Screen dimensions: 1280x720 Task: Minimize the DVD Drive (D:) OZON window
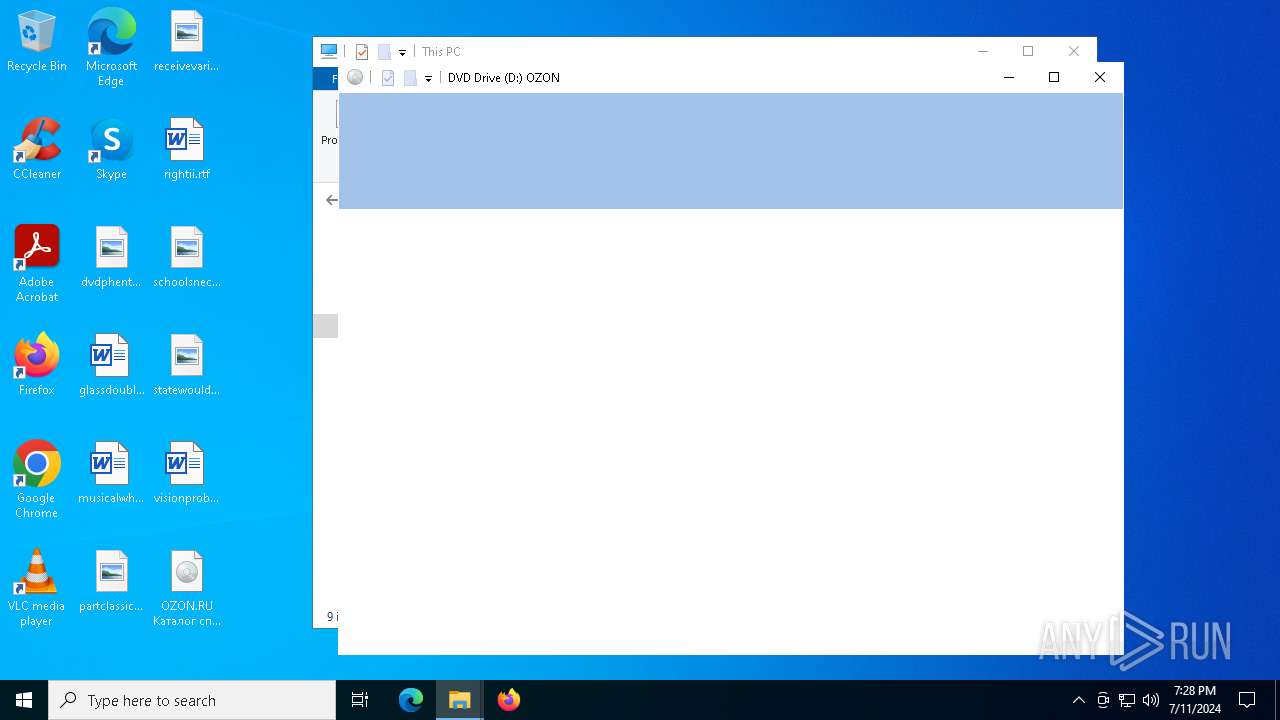coord(1008,77)
